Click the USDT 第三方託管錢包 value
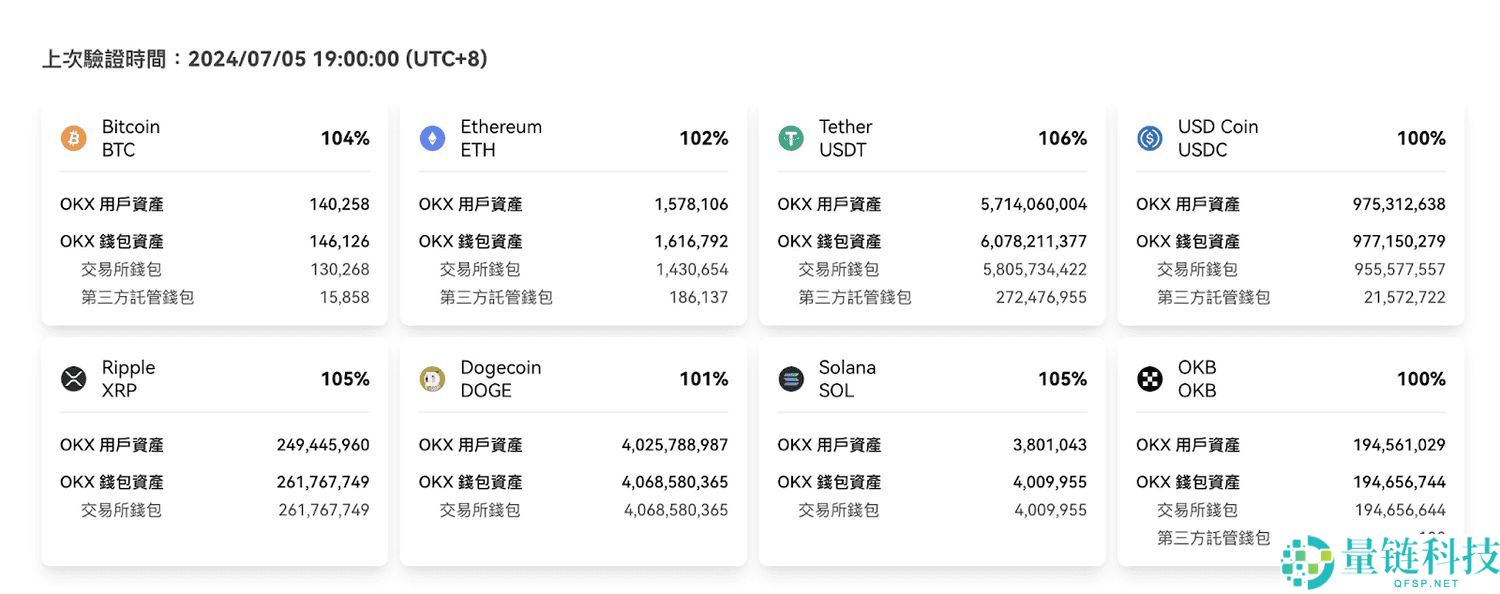This screenshot has width=1500, height=594. (1040, 297)
